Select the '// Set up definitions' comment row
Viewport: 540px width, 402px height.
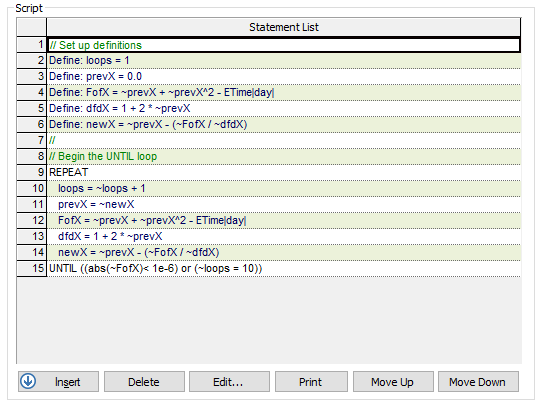coord(284,45)
